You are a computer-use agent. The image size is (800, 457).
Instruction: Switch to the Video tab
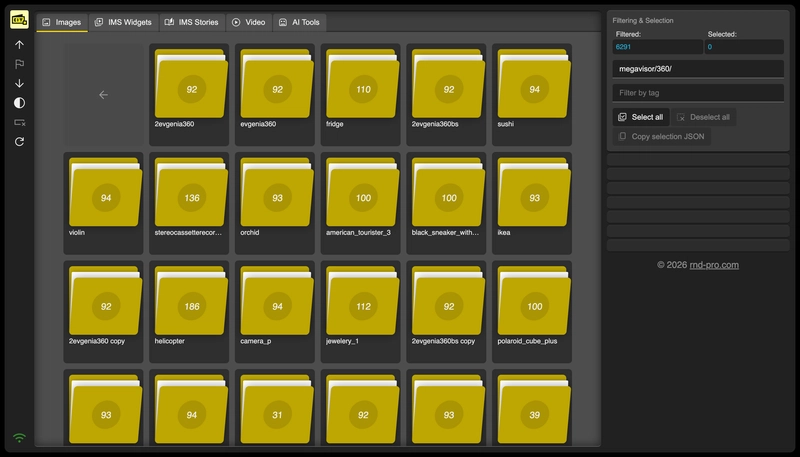tap(249, 22)
